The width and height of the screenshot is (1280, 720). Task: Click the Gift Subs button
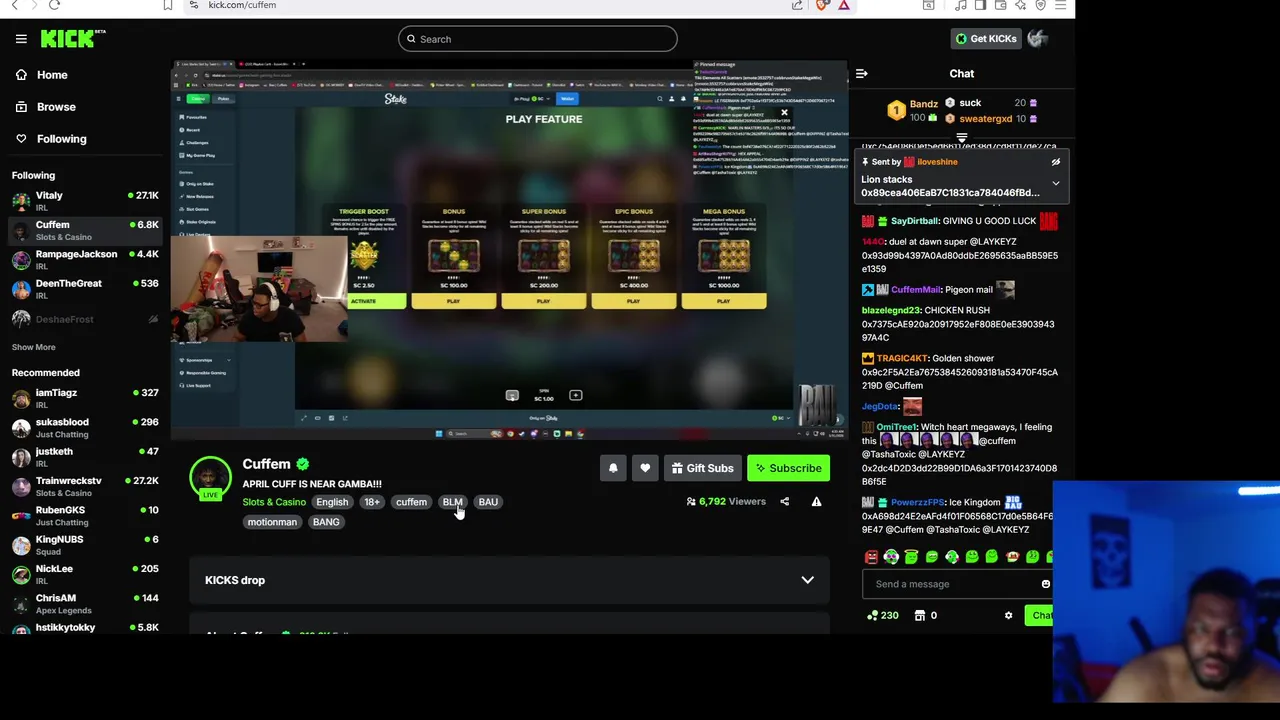tap(703, 468)
